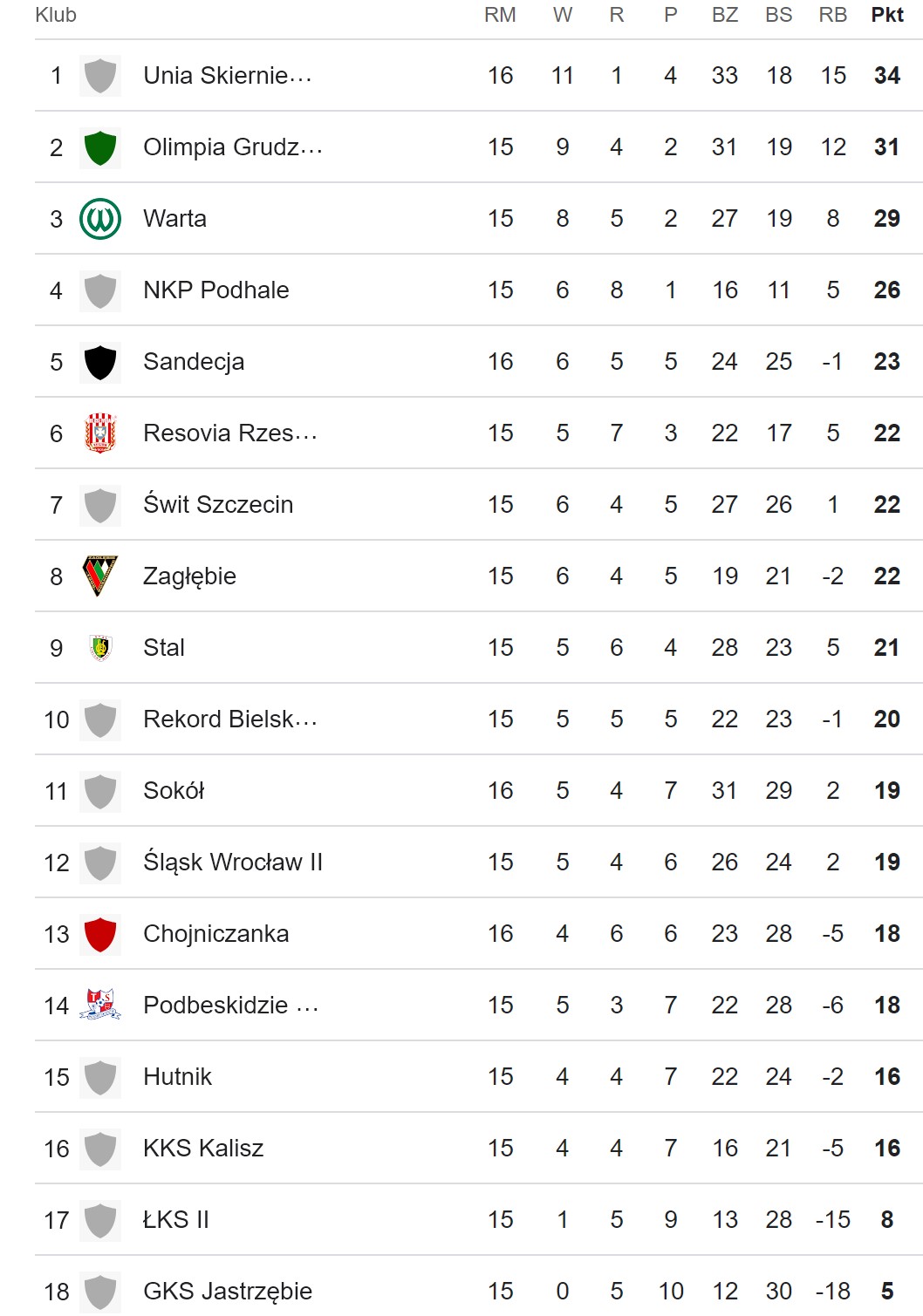Click the Klub column header
Viewport: 923px width, 1316px height.
click(56, 15)
